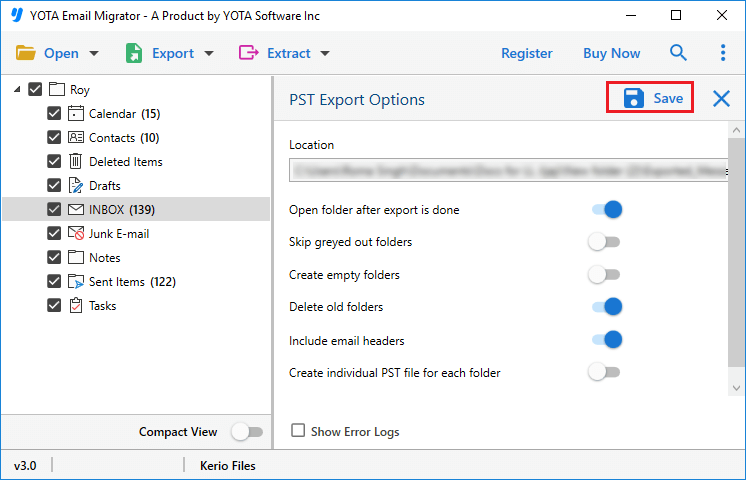Click the Tasks clipboard icon
The height and width of the screenshot is (480, 746).
point(76,305)
